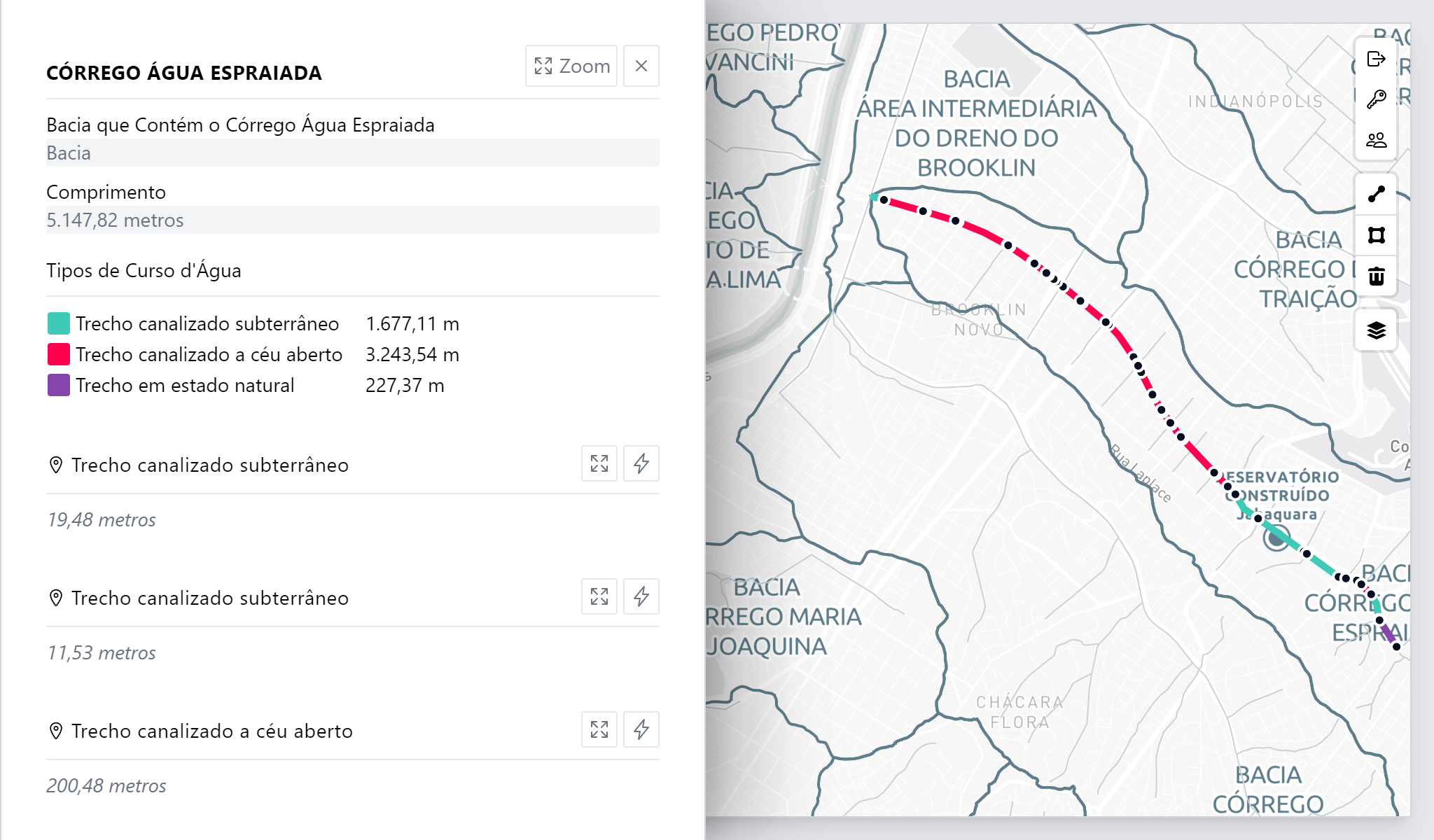Click the Zoom button for Córrego Água Espraiada

pyautogui.click(x=571, y=66)
